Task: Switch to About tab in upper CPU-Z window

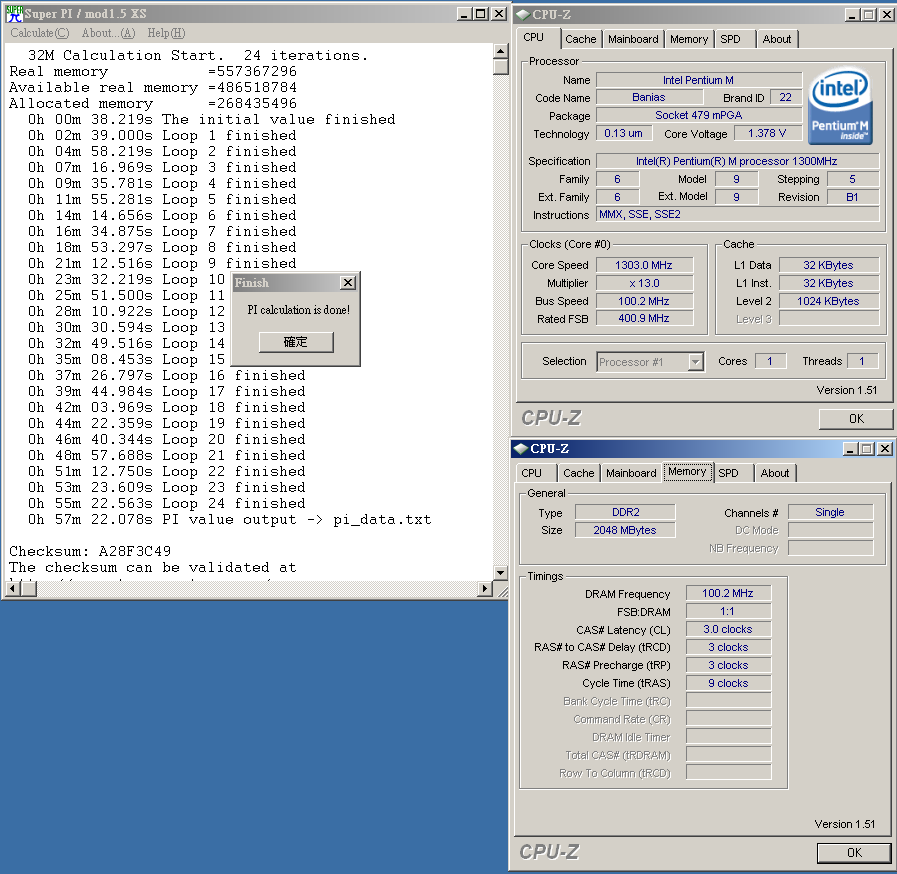Action: 776,39
